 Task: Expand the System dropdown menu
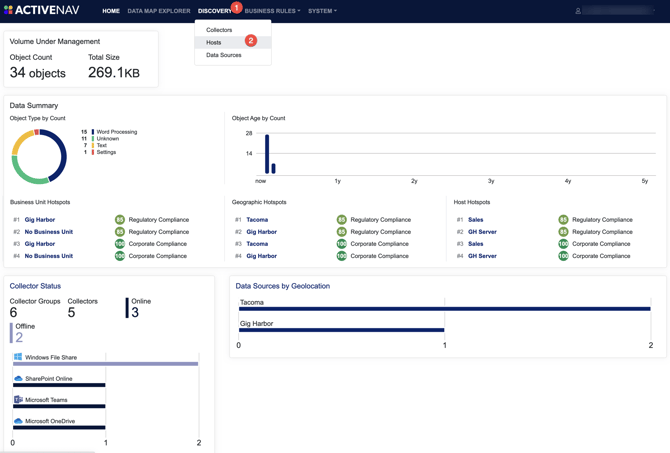322,11
